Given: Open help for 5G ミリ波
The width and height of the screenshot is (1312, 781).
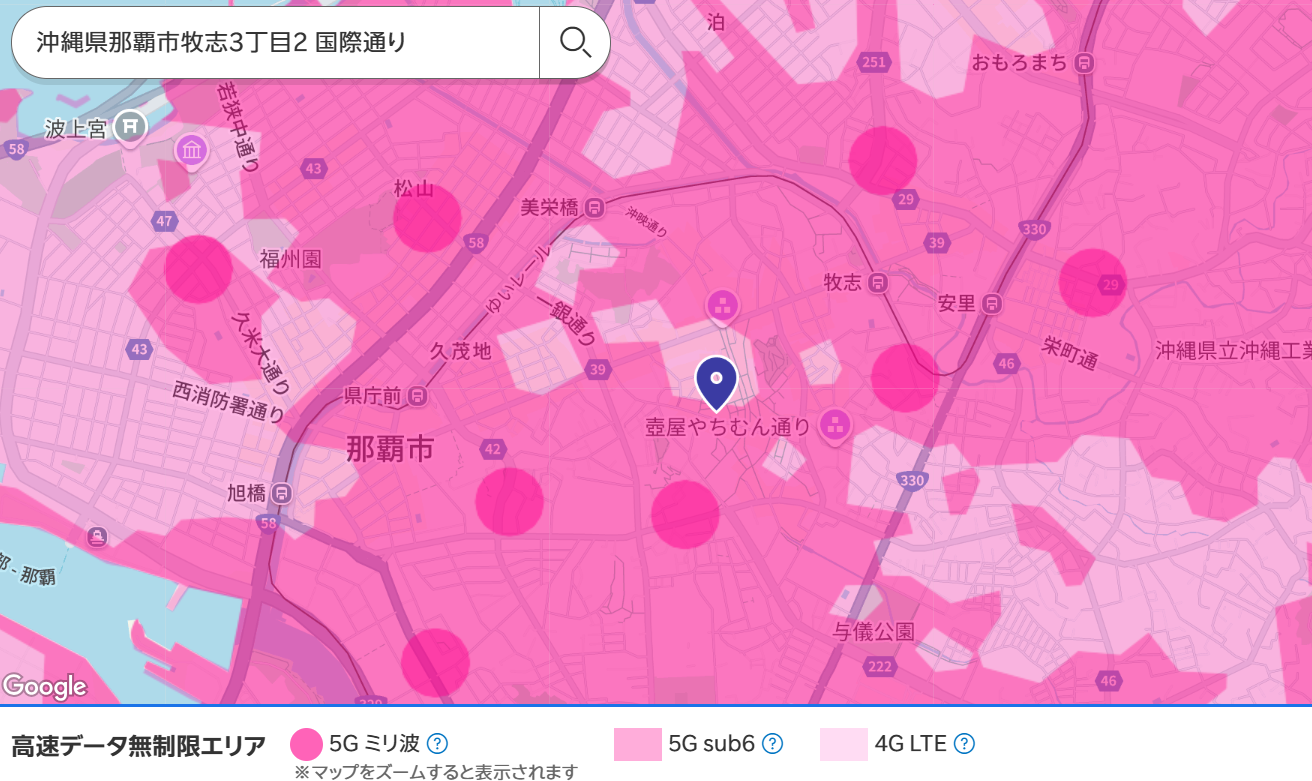Looking at the screenshot, I should pos(437,744).
